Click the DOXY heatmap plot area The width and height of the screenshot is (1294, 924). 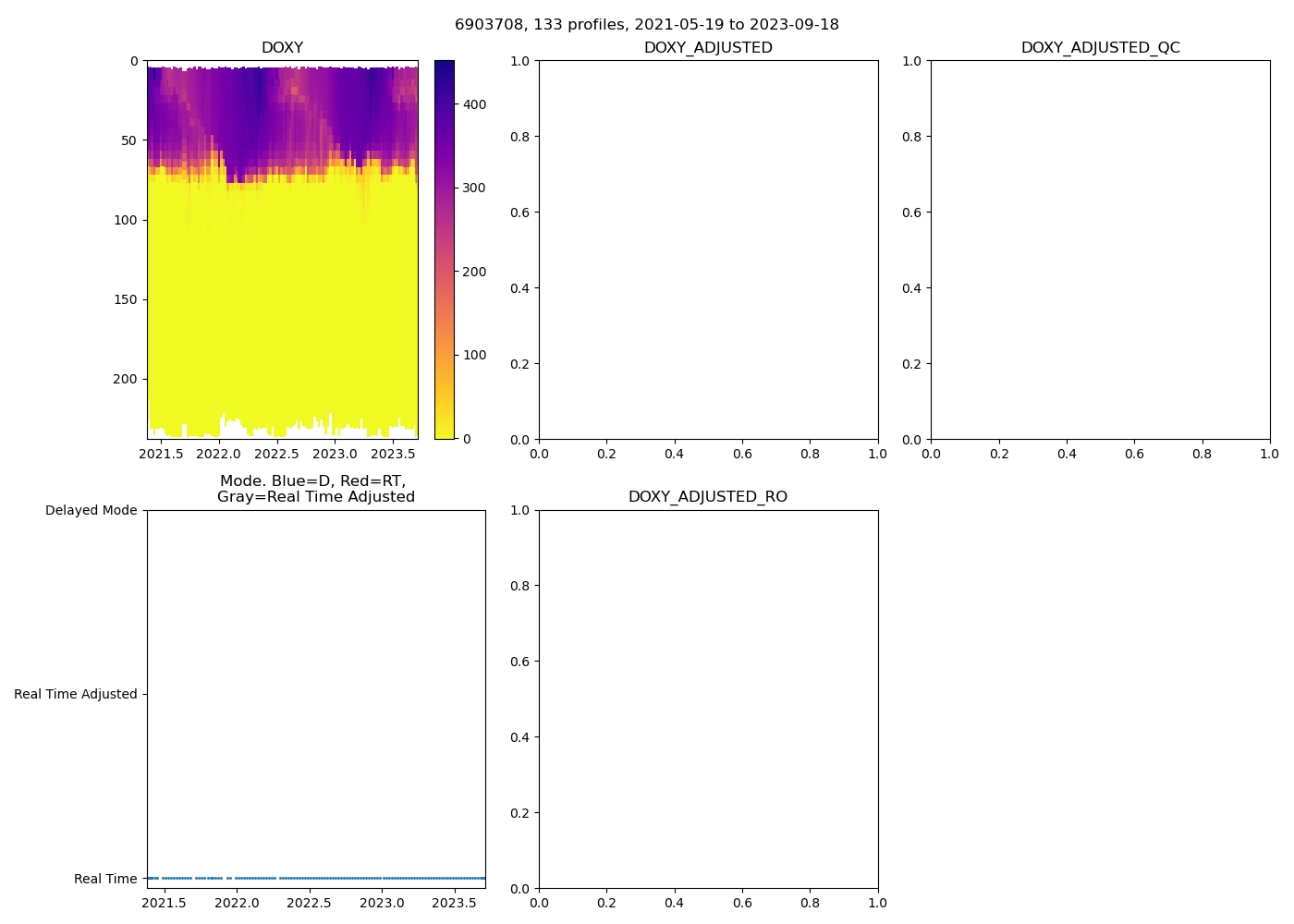282,249
